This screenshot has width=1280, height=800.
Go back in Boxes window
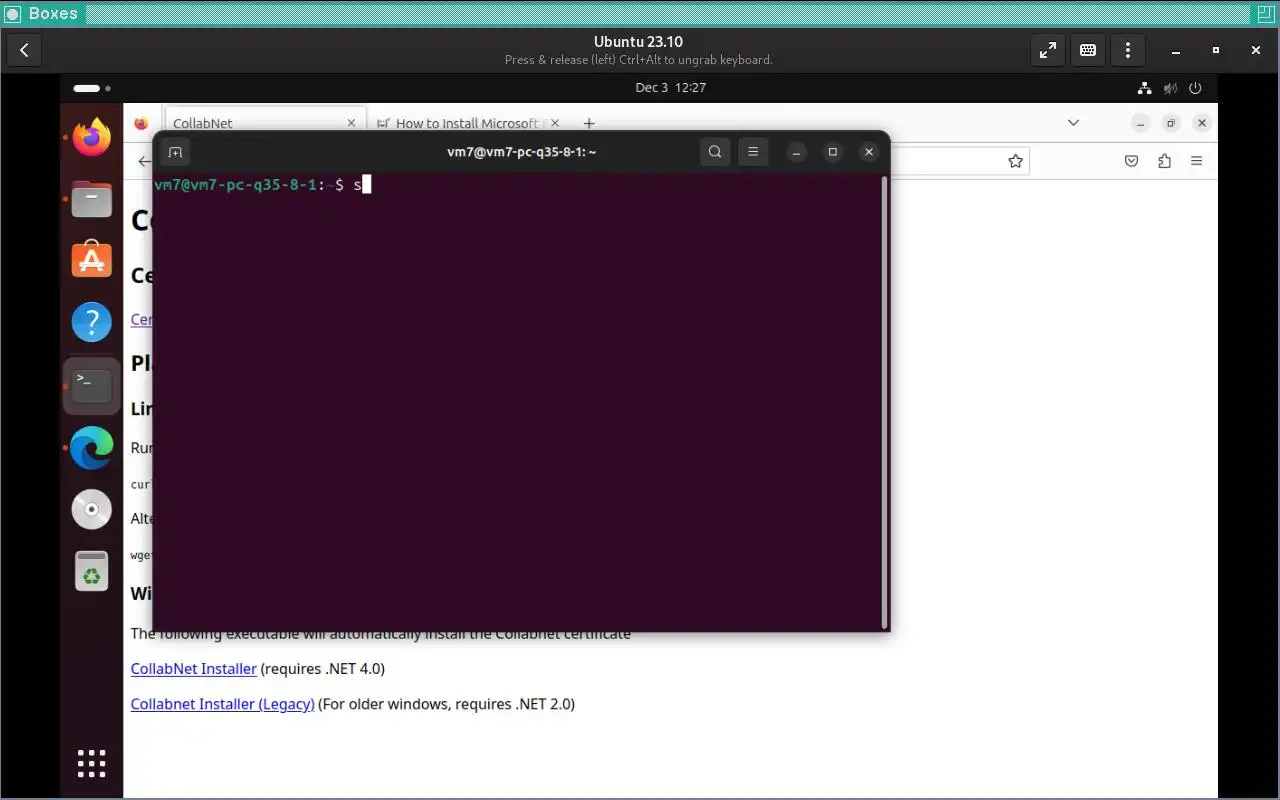24,50
